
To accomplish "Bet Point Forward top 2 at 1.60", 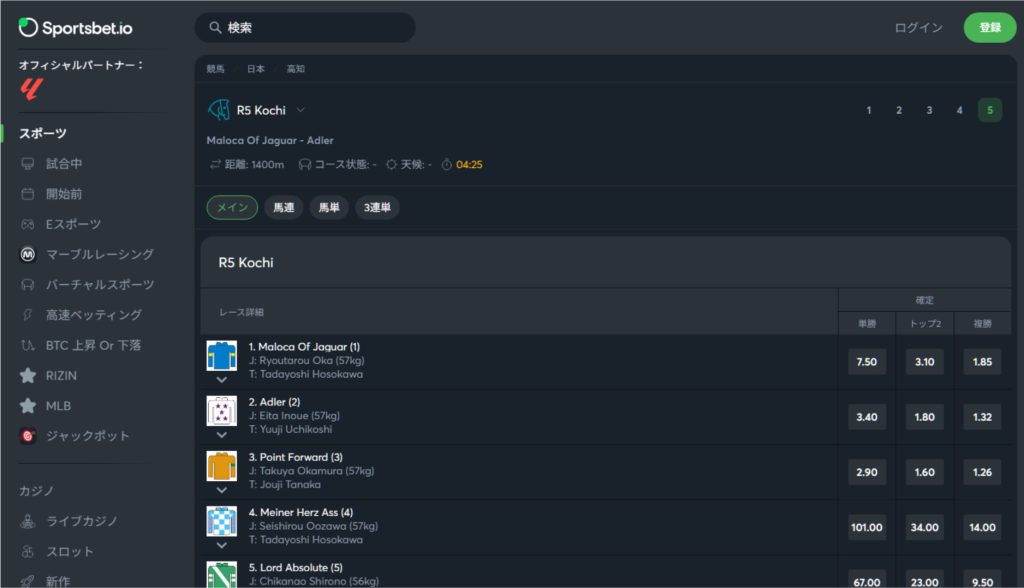I will click(x=925, y=472).
